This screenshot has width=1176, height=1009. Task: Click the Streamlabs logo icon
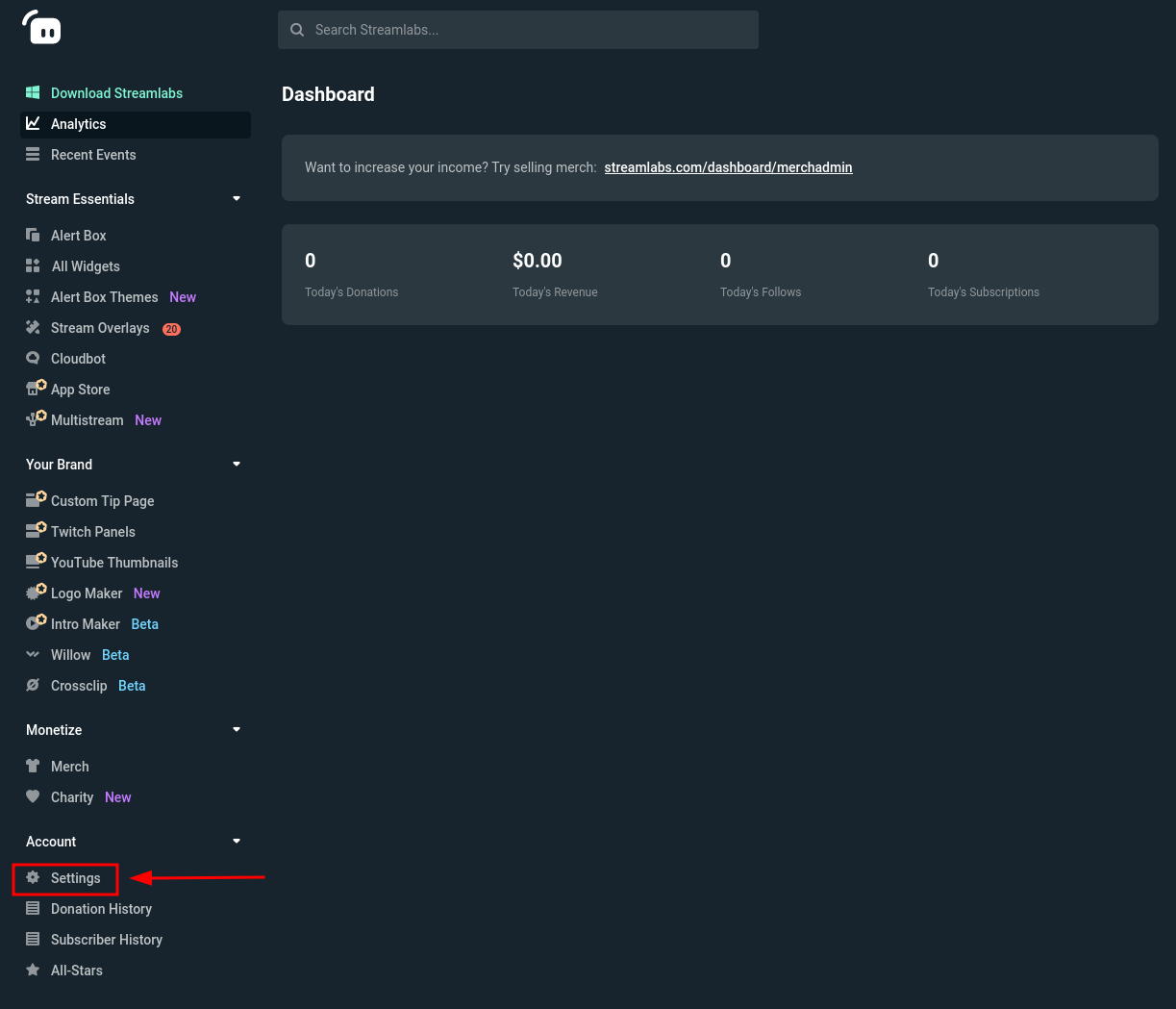point(41,28)
